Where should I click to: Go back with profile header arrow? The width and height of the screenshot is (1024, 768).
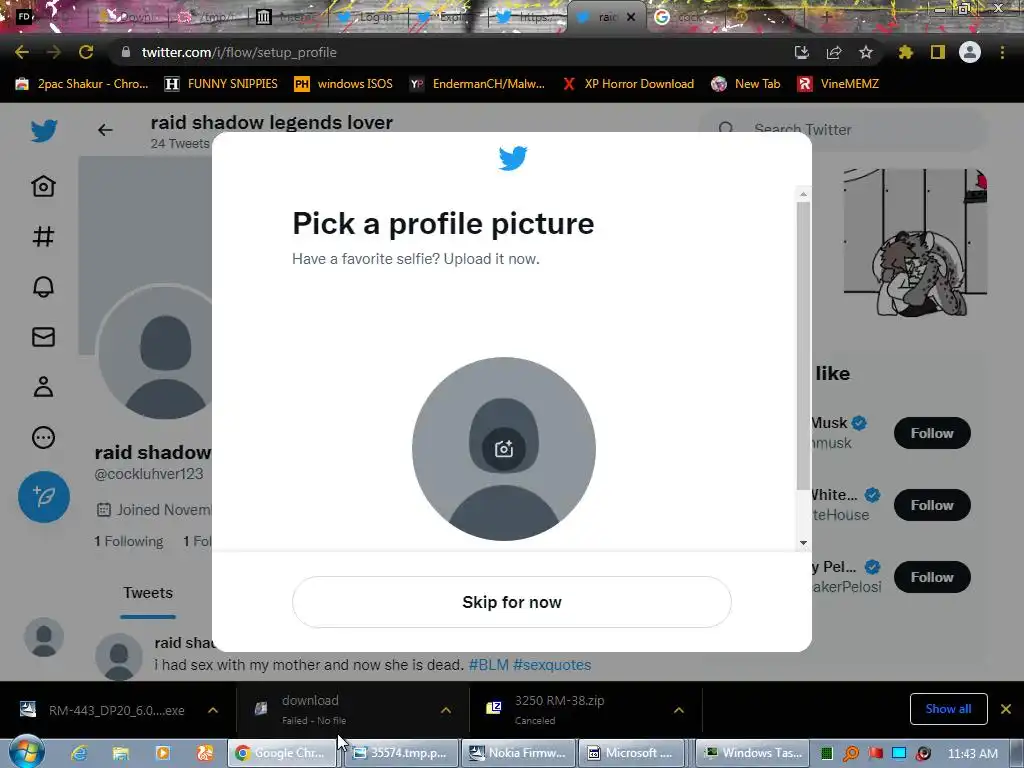coord(105,130)
